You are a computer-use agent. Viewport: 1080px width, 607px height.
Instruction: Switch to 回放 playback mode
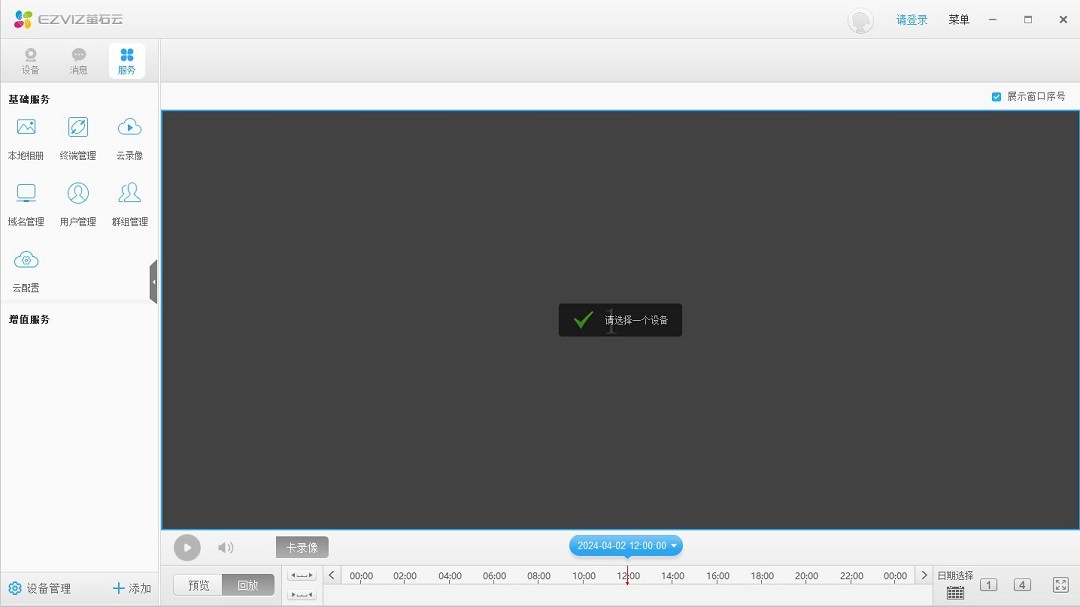(248, 586)
